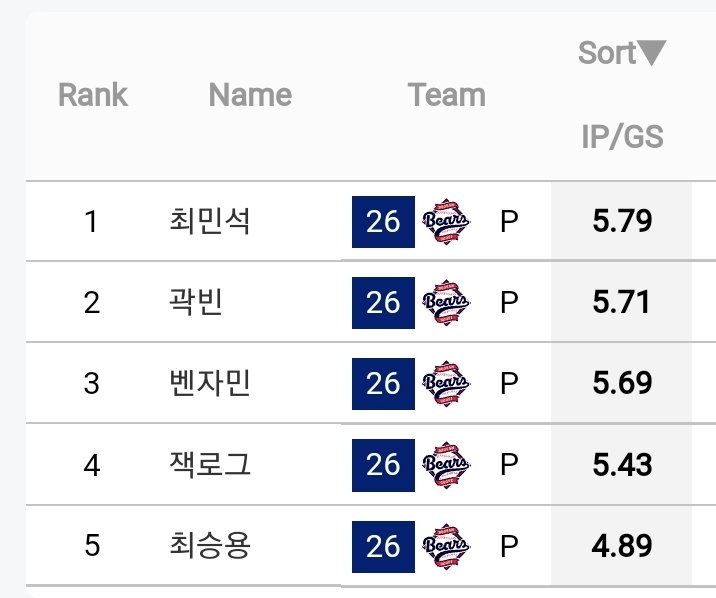716x598 pixels.
Task: Click the Bears logo in 잭로그 row
Action: 446,465
